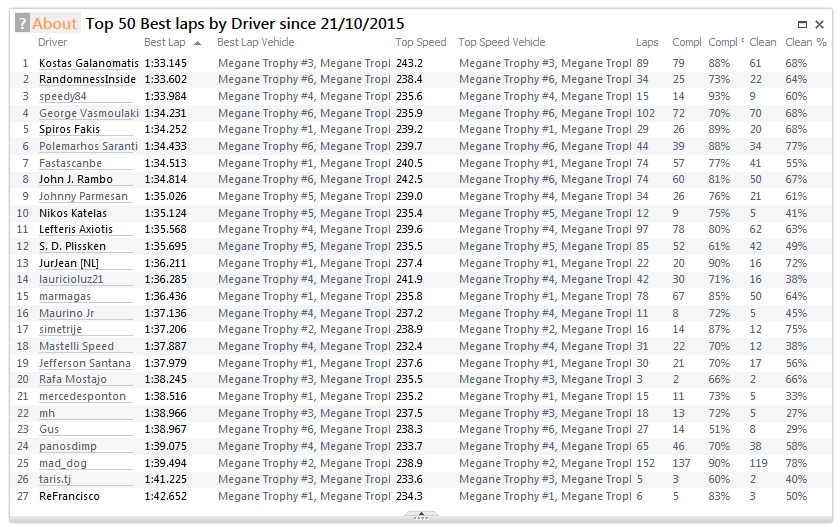Sort by Top Speed Vehicle column header
This screenshot has width=840, height=527.
coord(501,42)
